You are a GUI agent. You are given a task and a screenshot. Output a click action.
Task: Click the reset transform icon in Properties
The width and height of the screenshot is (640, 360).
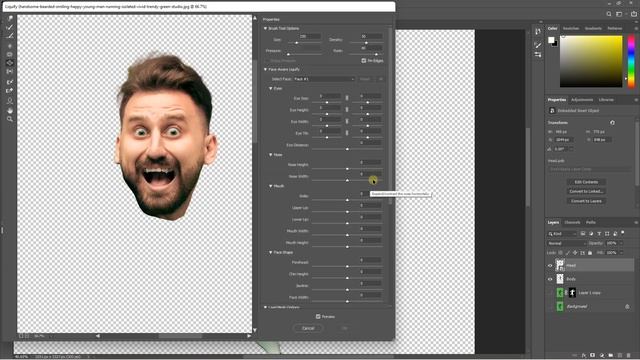[x=612, y=122]
